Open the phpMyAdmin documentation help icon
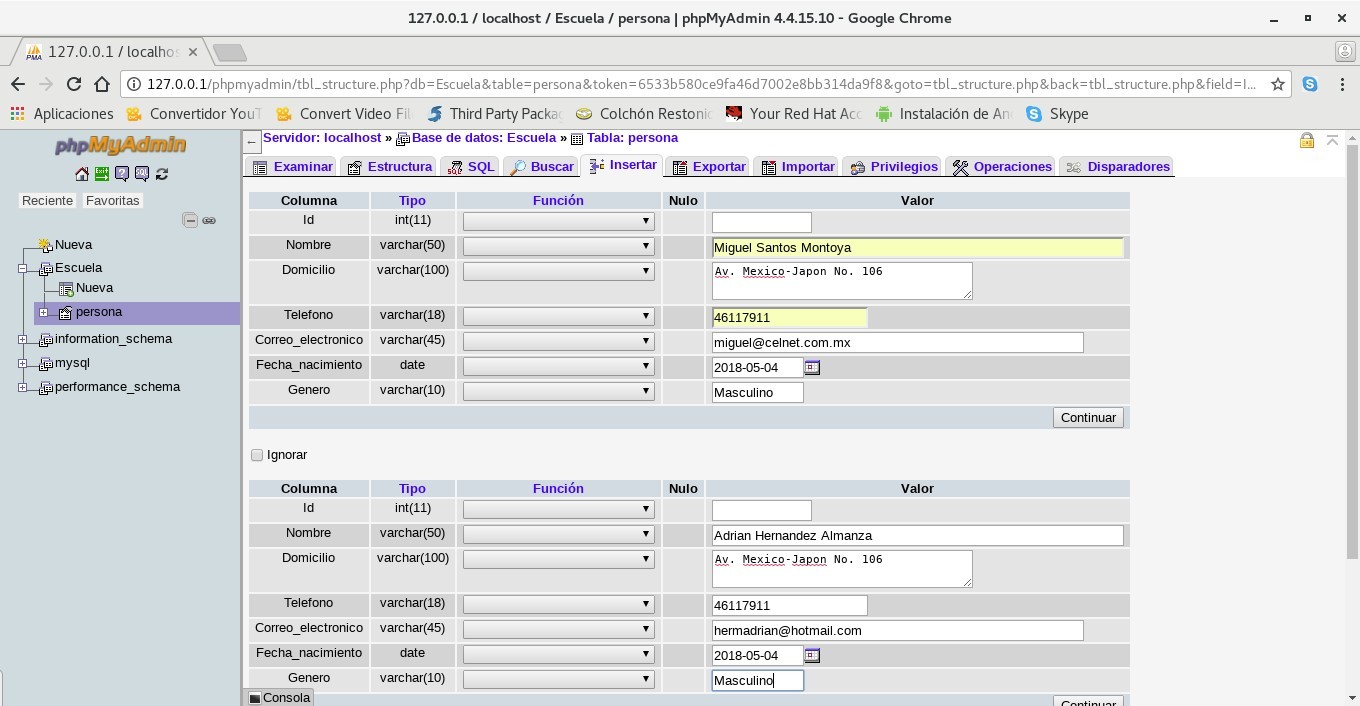1360x706 pixels. click(122, 174)
